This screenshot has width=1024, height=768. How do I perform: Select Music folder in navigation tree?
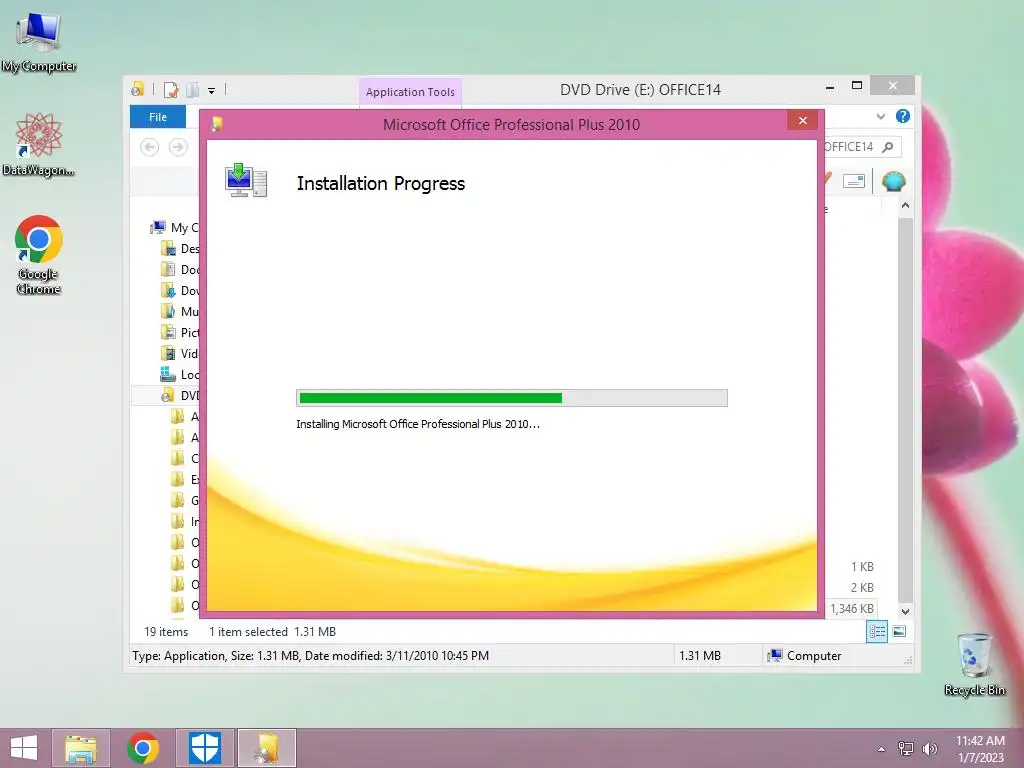180,312
